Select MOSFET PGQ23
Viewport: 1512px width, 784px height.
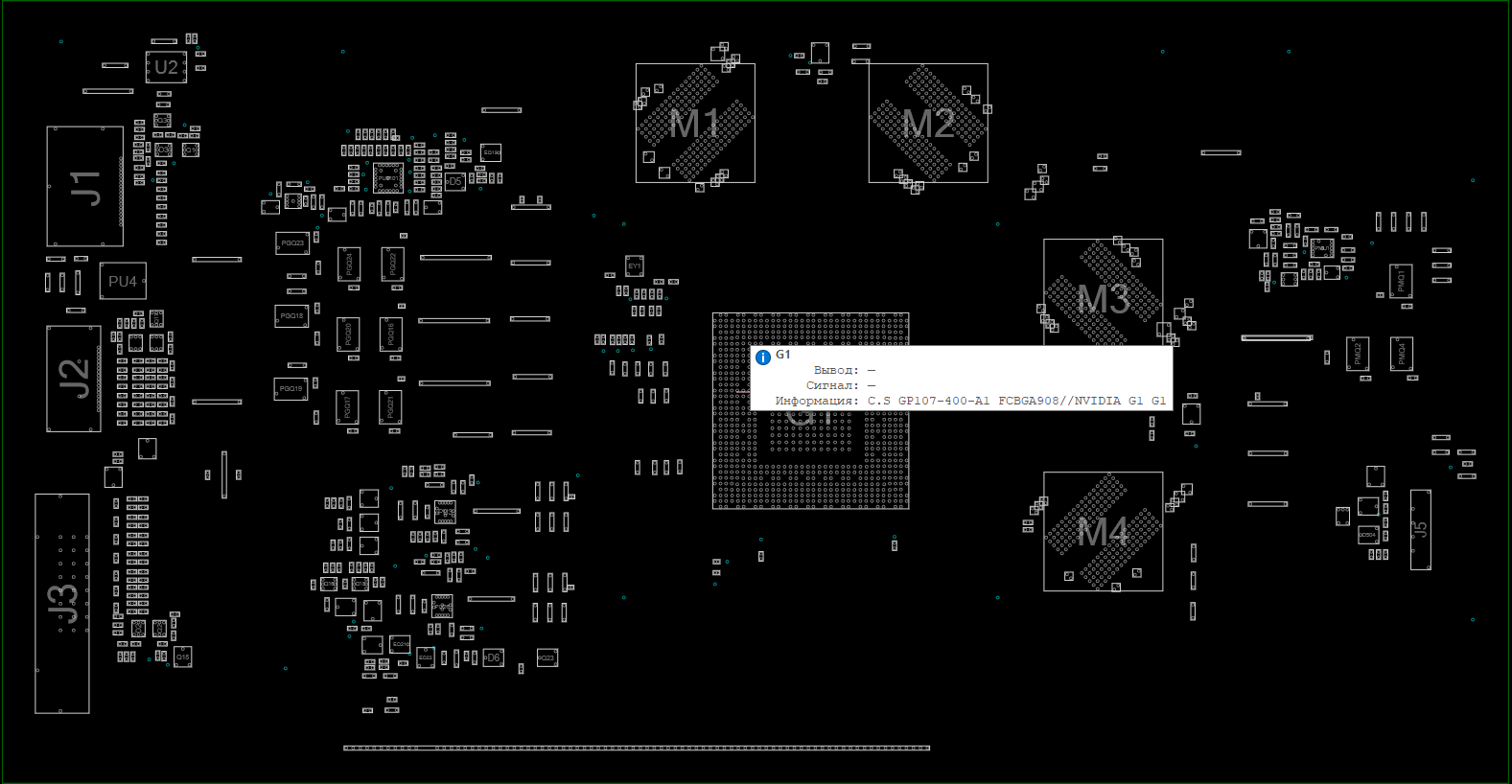292,243
